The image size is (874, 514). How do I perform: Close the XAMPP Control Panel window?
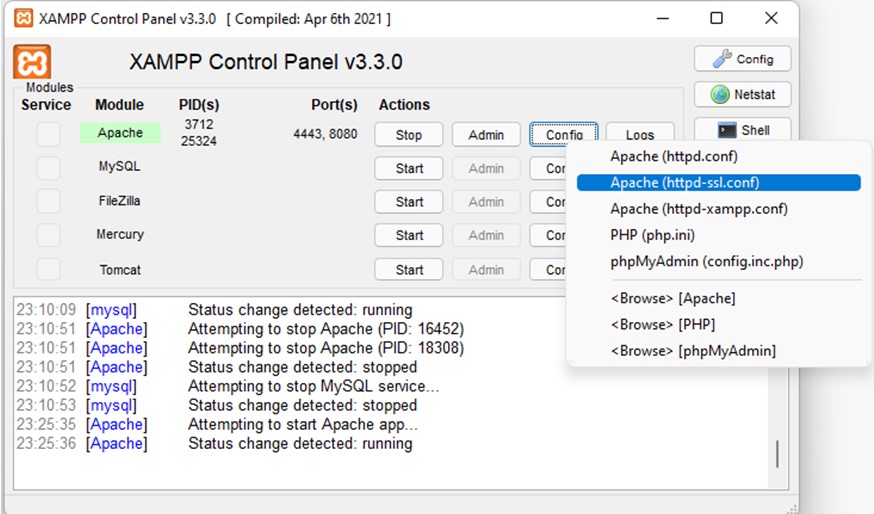point(771,18)
